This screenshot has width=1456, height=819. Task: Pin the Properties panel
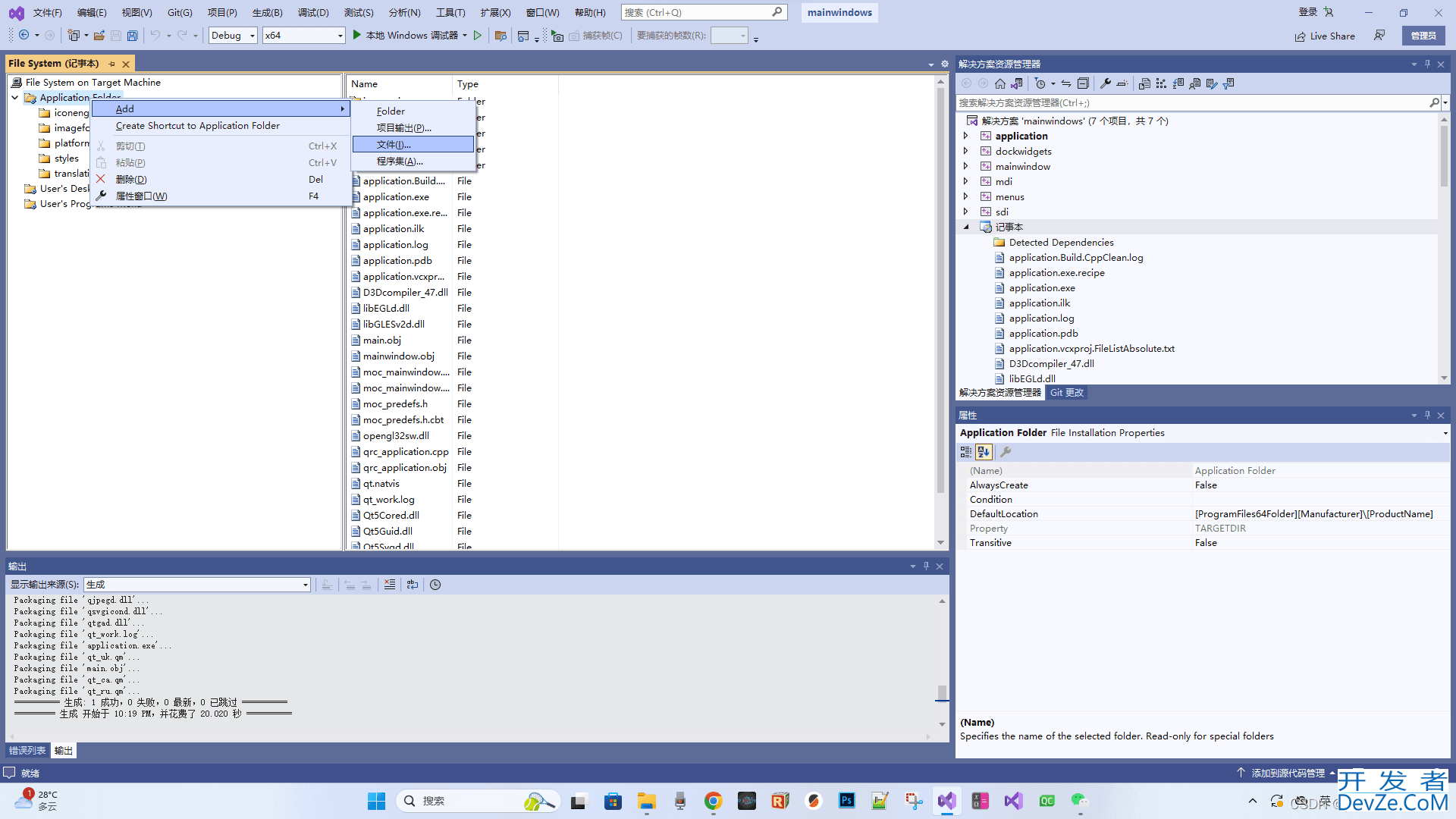[x=1427, y=416]
